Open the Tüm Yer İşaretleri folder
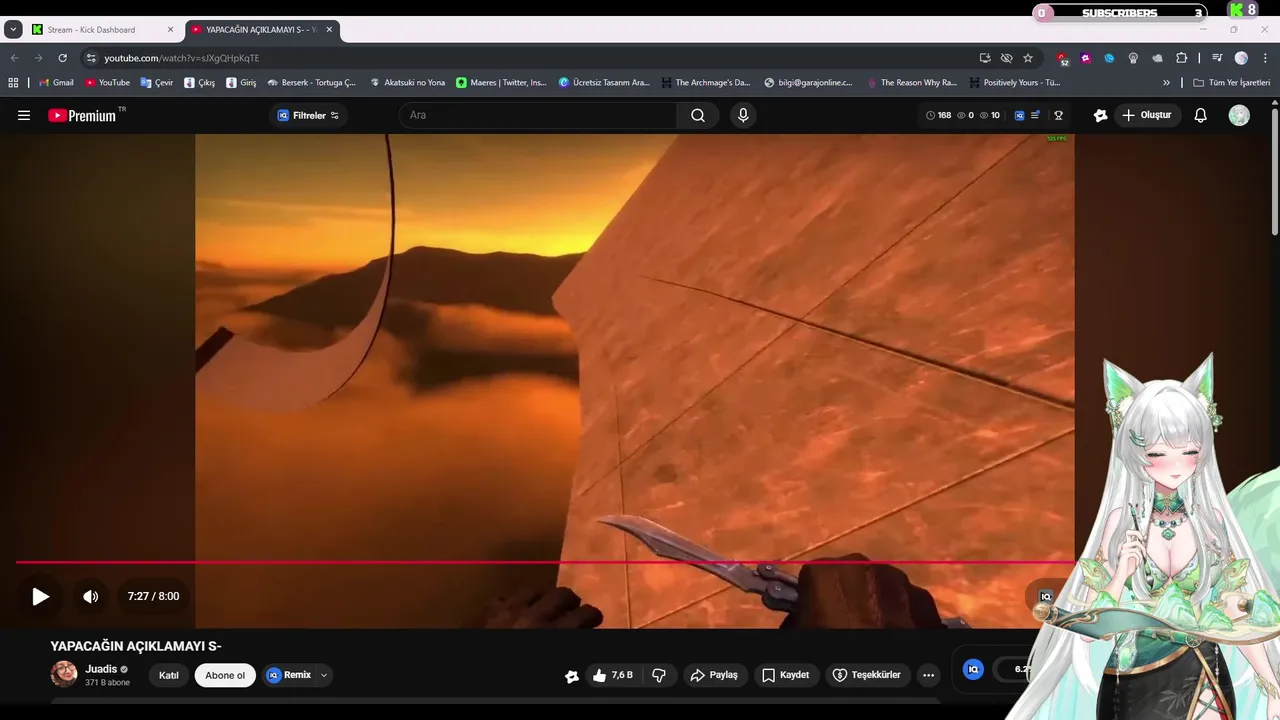The height and width of the screenshot is (720, 1280). (x=1231, y=83)
